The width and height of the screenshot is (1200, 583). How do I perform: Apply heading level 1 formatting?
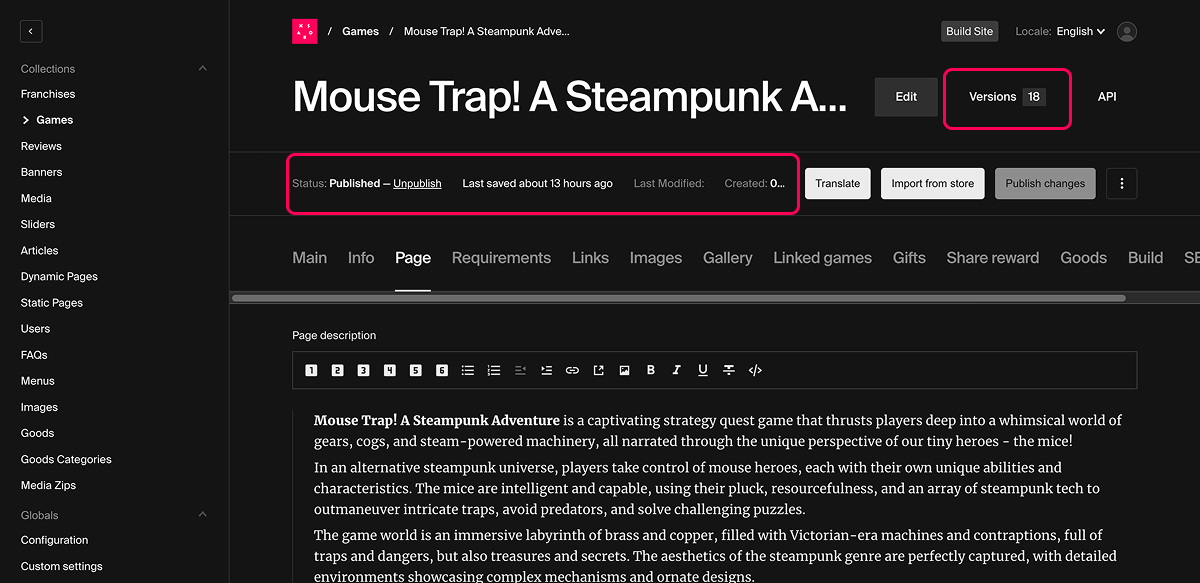(x=311, y=370)
